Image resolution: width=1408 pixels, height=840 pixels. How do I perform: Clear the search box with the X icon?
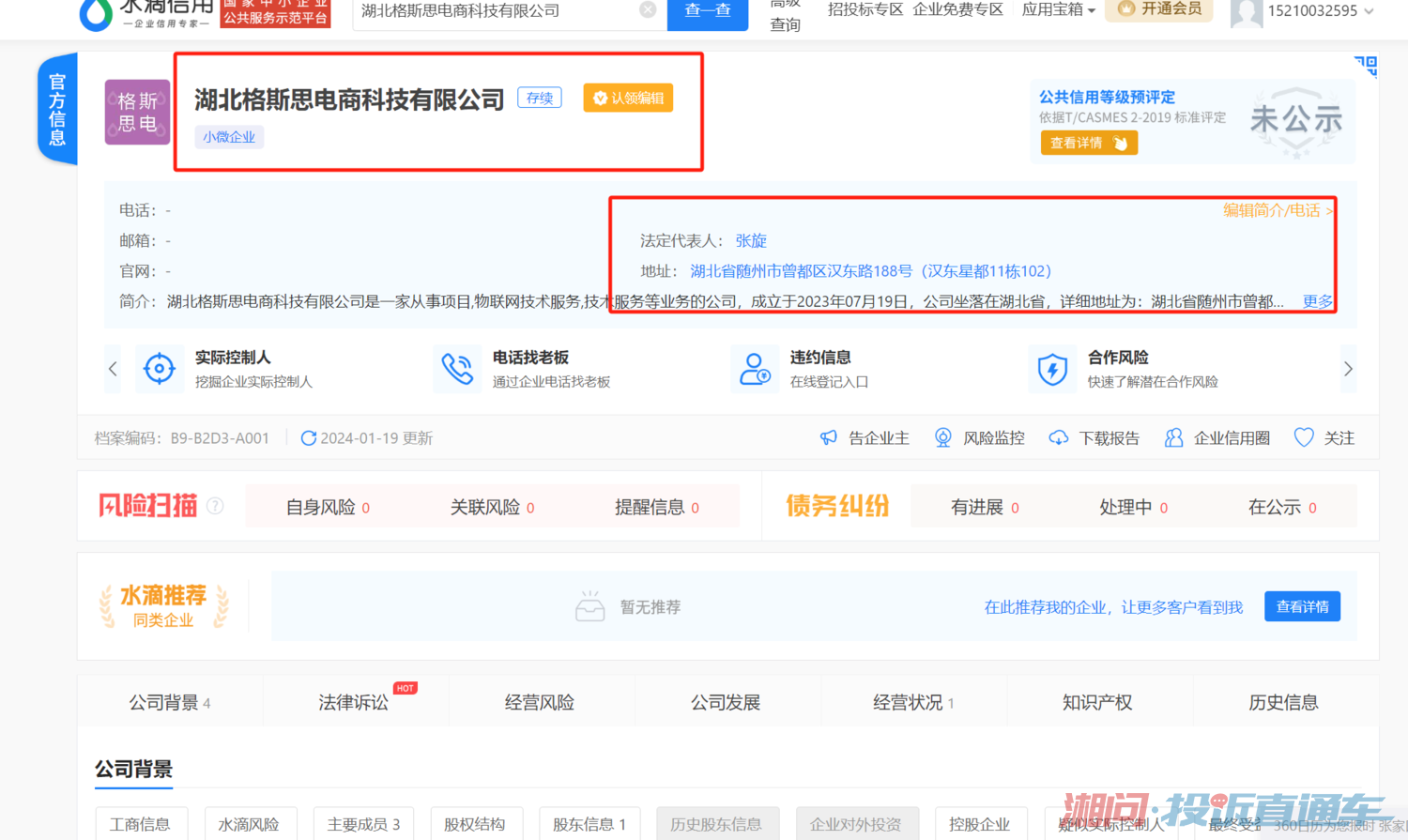(x=648, y=9)
